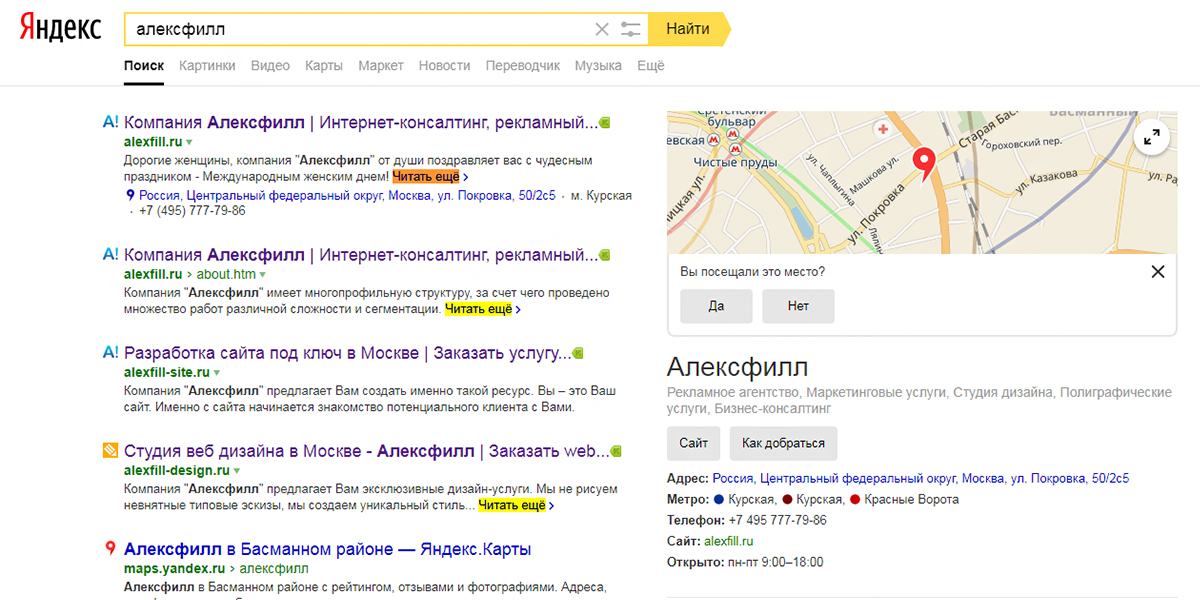Focus the search field containing алексфилл
1200x600 pixels.
click(x=357, y=29)
